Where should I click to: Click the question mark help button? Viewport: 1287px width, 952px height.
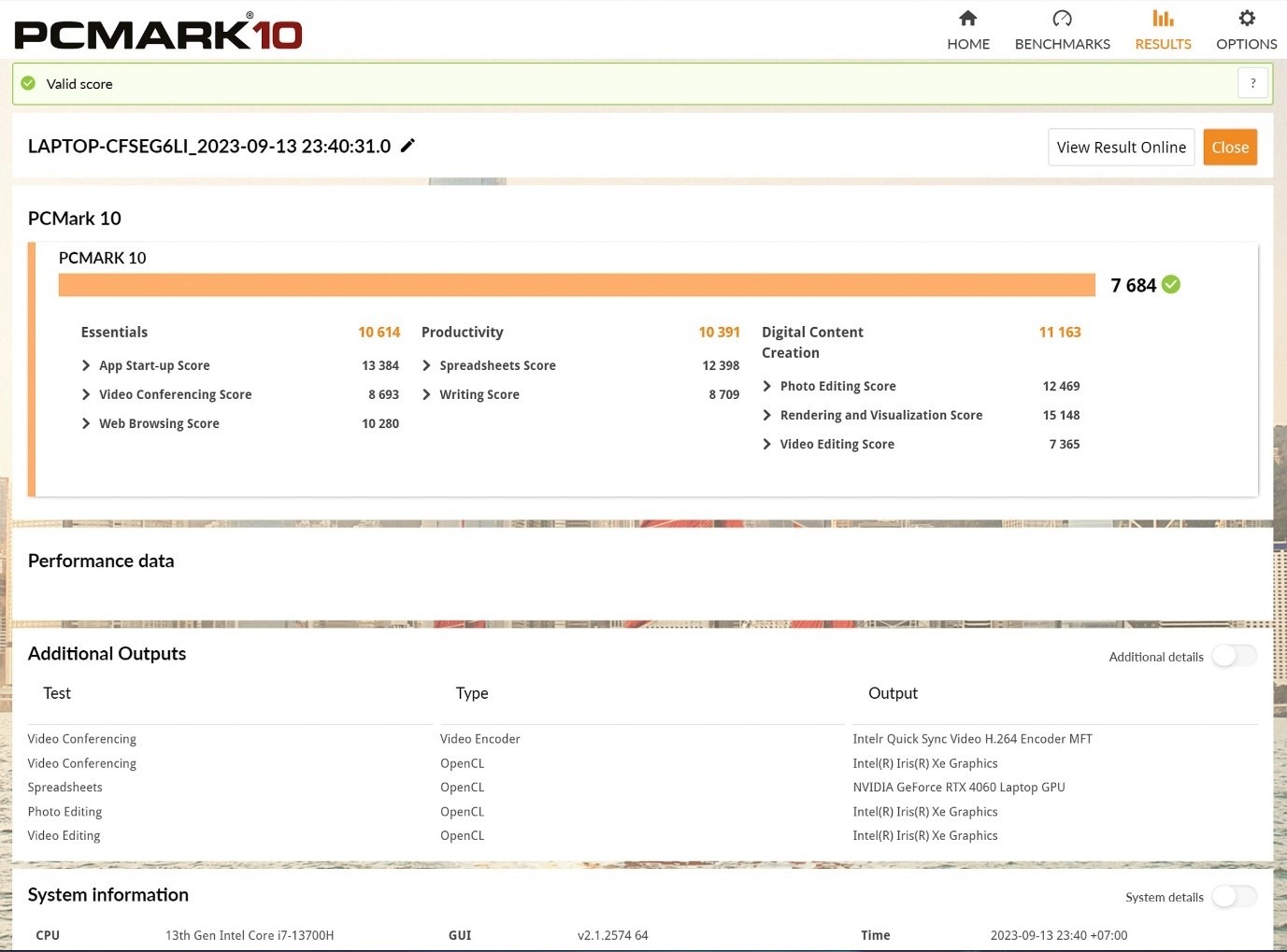click(x=1253, y=83)
